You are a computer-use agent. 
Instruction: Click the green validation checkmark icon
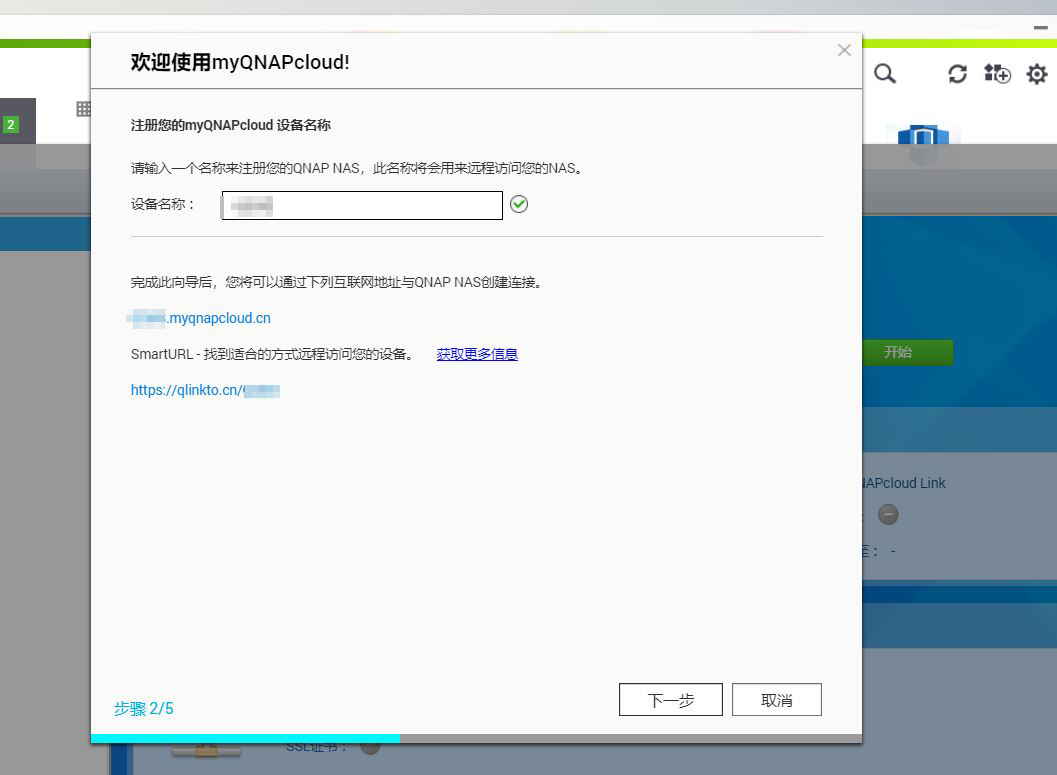coord(519,204)
